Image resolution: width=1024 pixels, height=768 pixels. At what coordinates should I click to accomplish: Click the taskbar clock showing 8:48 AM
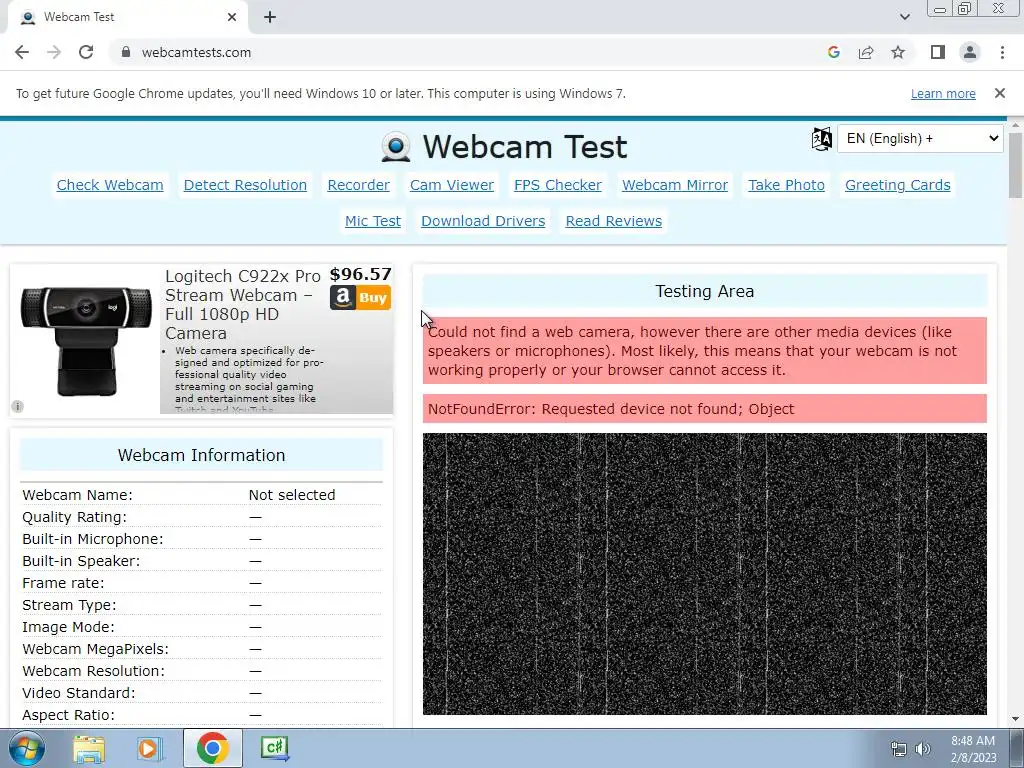click(973, 749)
